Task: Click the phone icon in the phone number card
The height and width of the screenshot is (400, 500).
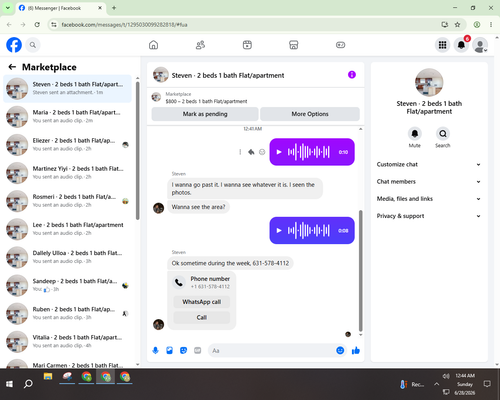Action: (x=179, y=283)
